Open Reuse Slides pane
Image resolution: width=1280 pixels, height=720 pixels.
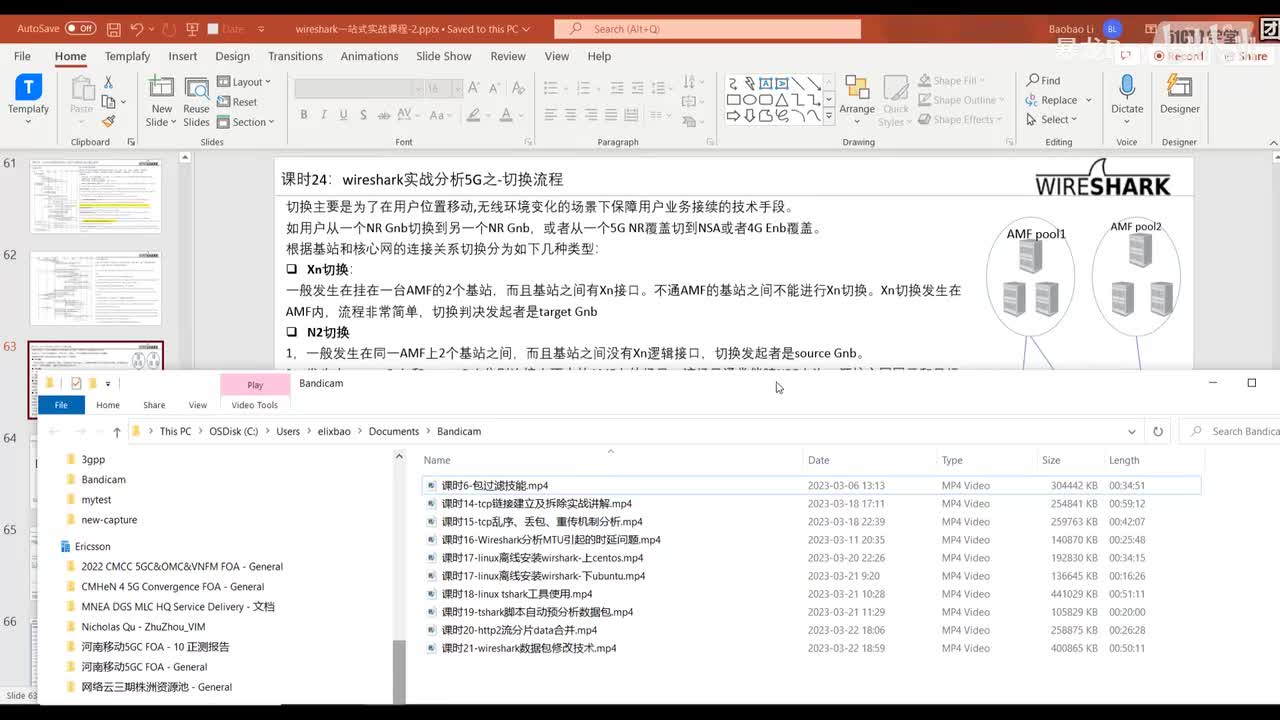pyautogui.click(x=197, y=101)
